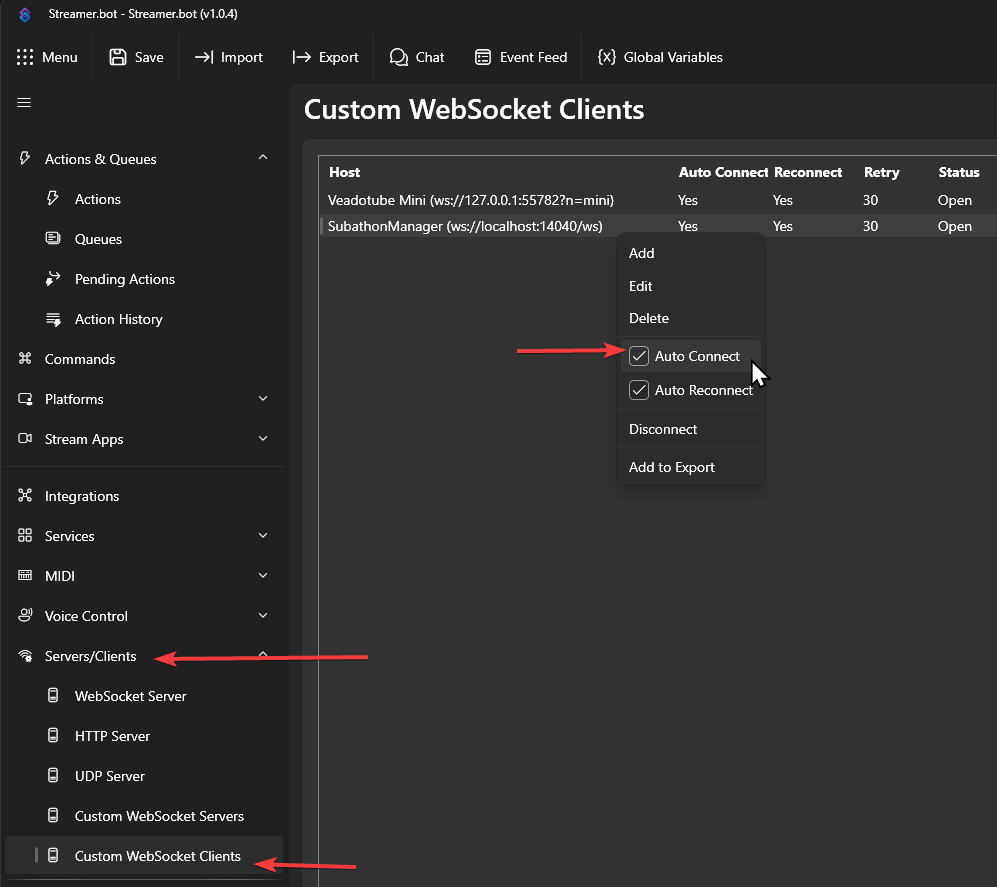Collapse the Actions & Queues section
The height and width of the screenshot is (887, 997).
point(263,158)
